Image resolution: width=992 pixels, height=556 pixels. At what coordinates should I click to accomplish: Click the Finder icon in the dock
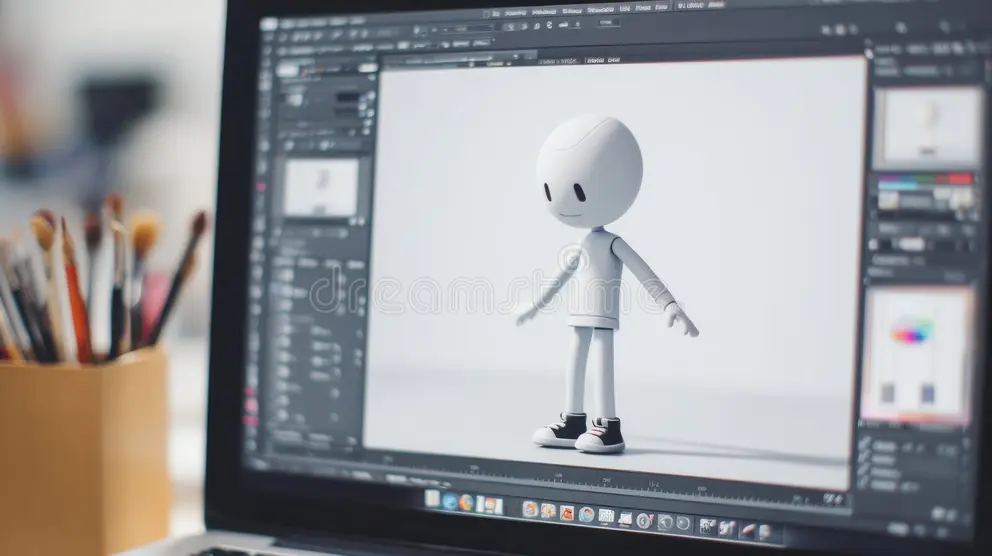pyautogui.click(x=432, y=498)
